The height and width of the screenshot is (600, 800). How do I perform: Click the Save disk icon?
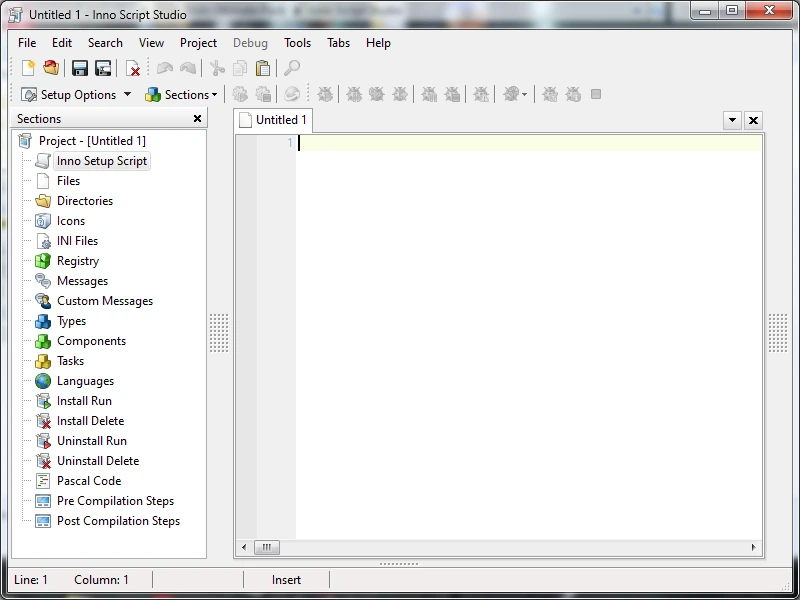(80, 68)
